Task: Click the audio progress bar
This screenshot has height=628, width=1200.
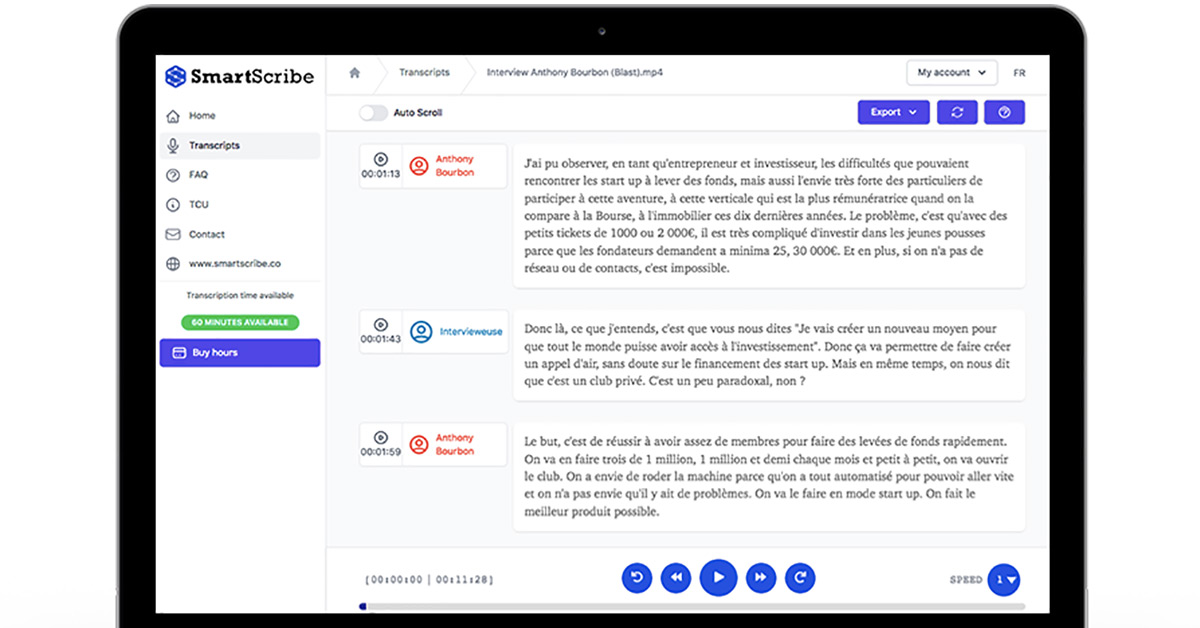Action: coord(692,606)
